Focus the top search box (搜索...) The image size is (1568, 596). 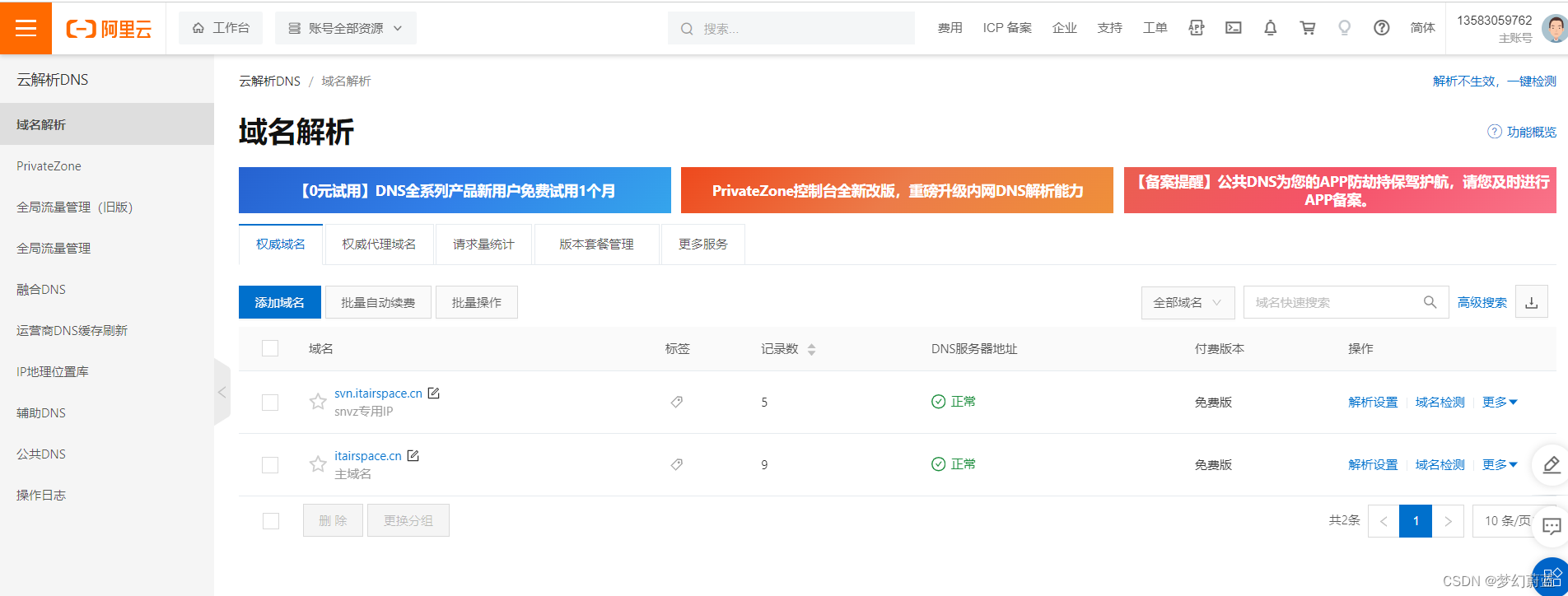791,28
